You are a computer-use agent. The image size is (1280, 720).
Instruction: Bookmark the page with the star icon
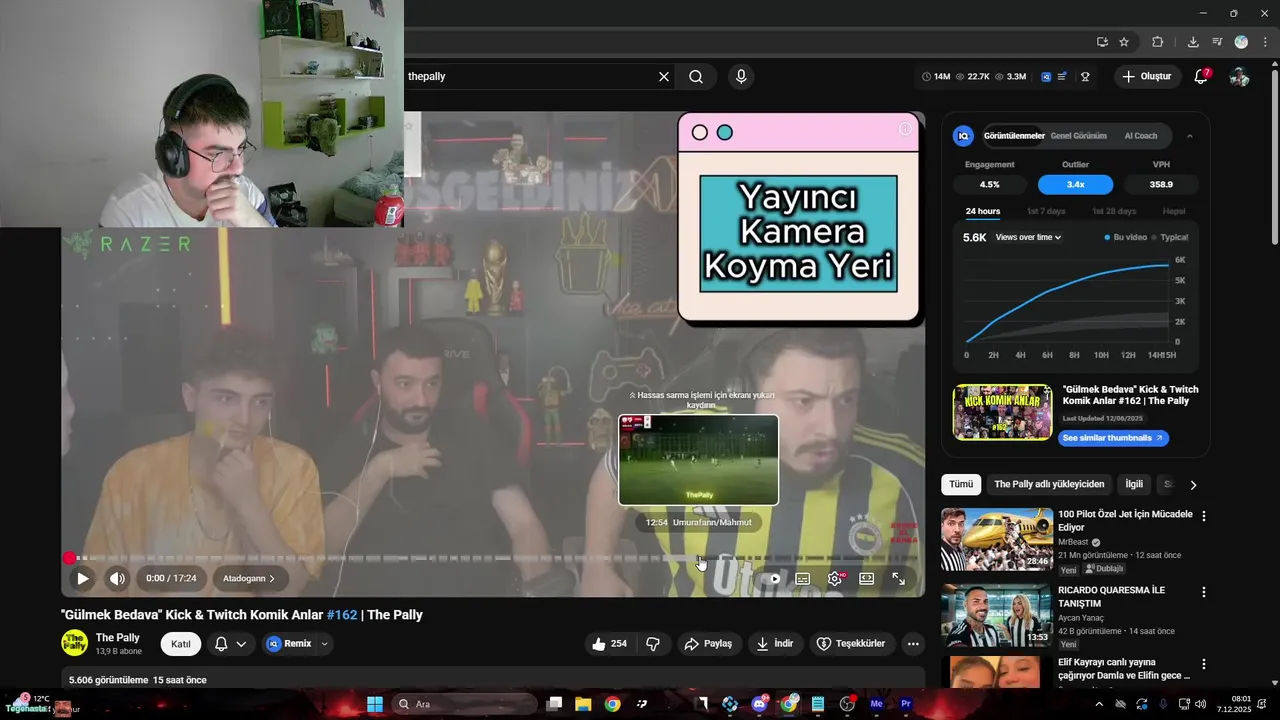pos(1124,42)
